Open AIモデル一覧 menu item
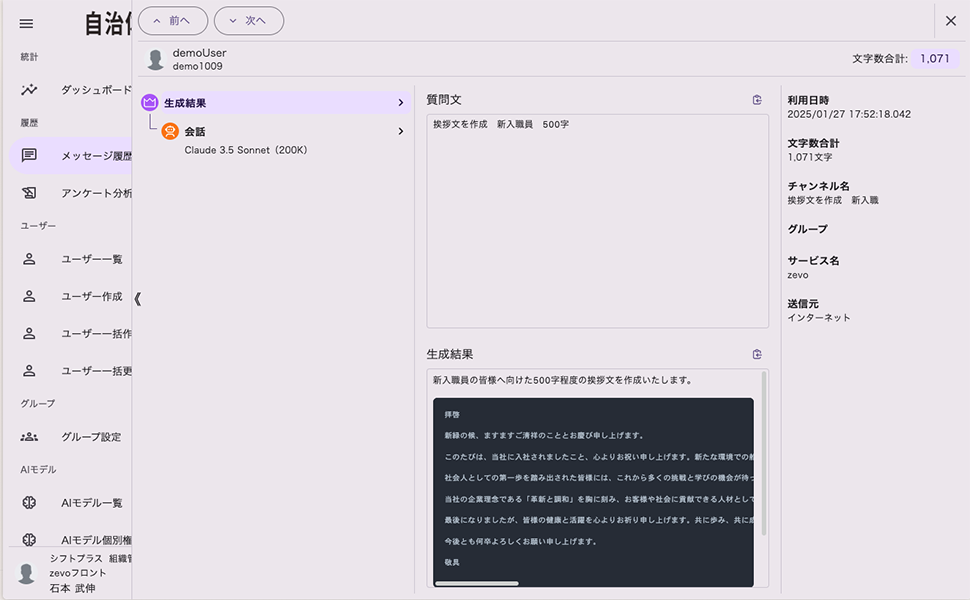The width and height of the screenshot is (970, 600). tap(71, 503)
